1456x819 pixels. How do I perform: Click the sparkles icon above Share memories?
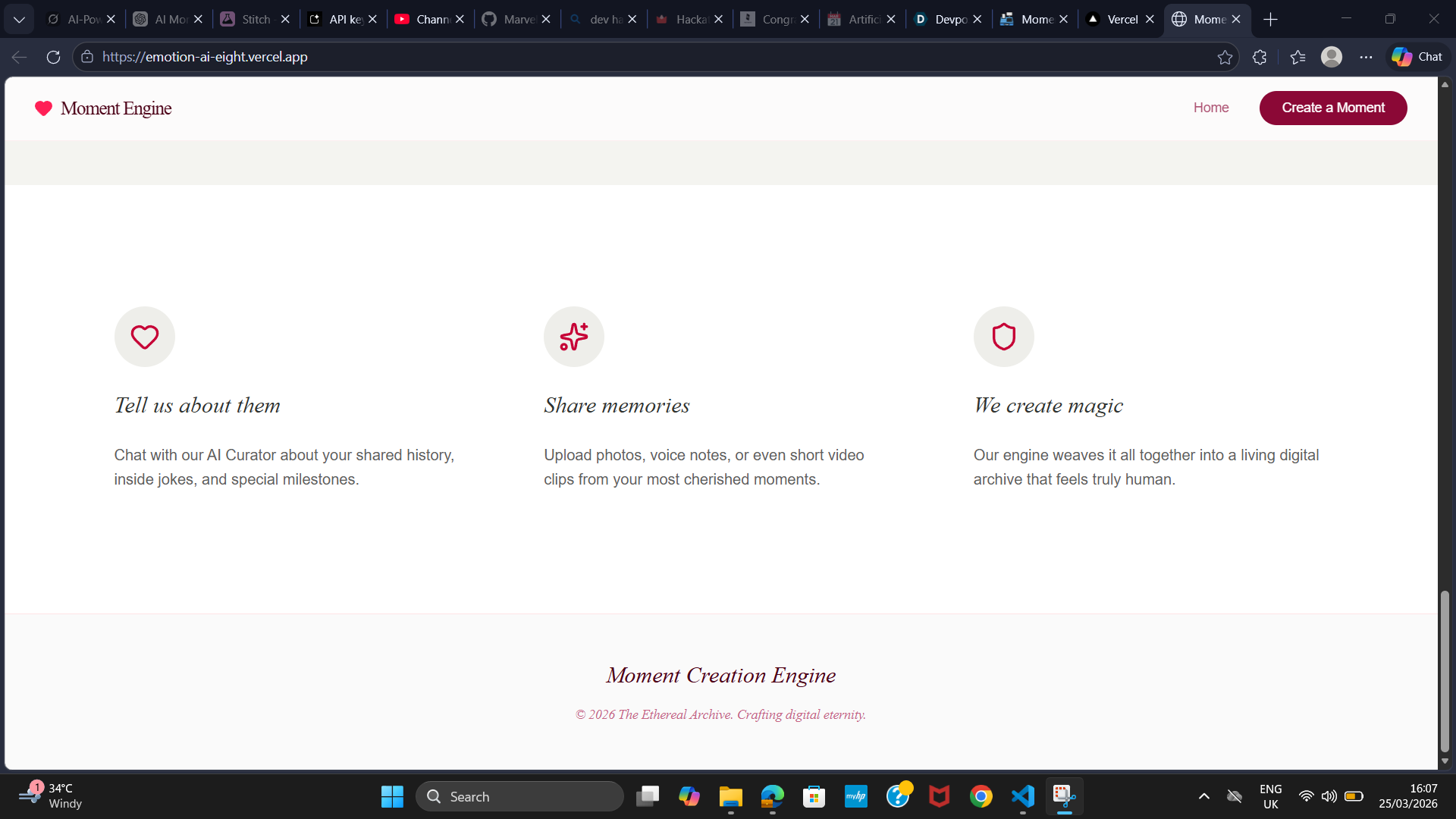(x=573, y=337)
